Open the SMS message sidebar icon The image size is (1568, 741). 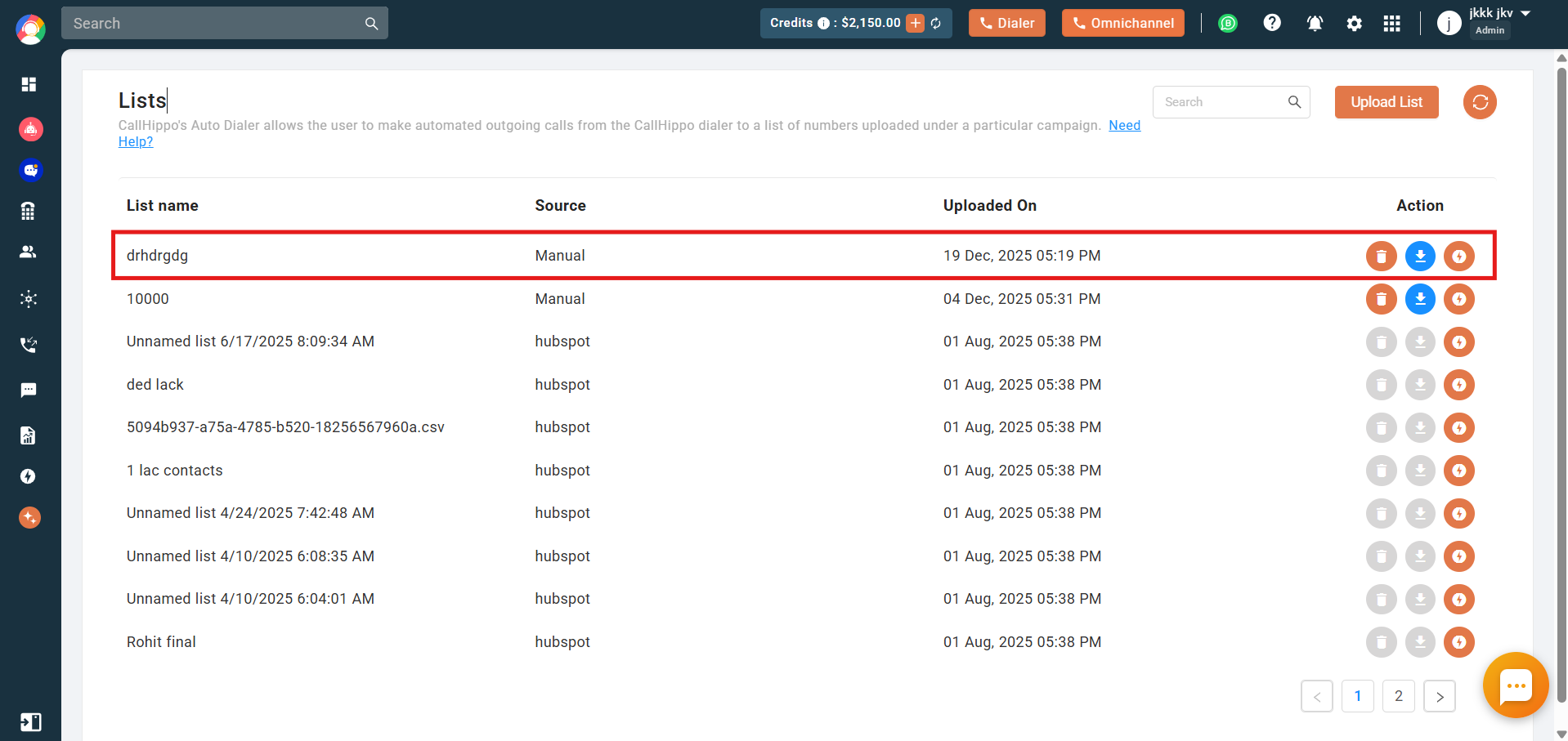pyautogui.click(x=29, y=390)
